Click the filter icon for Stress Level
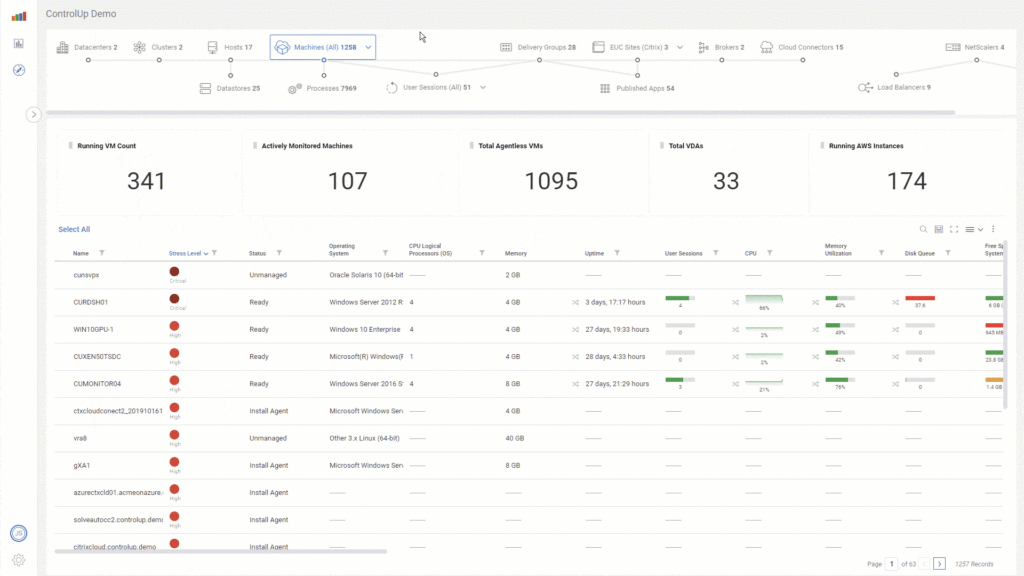1024x576 pixels. point(214,253)
